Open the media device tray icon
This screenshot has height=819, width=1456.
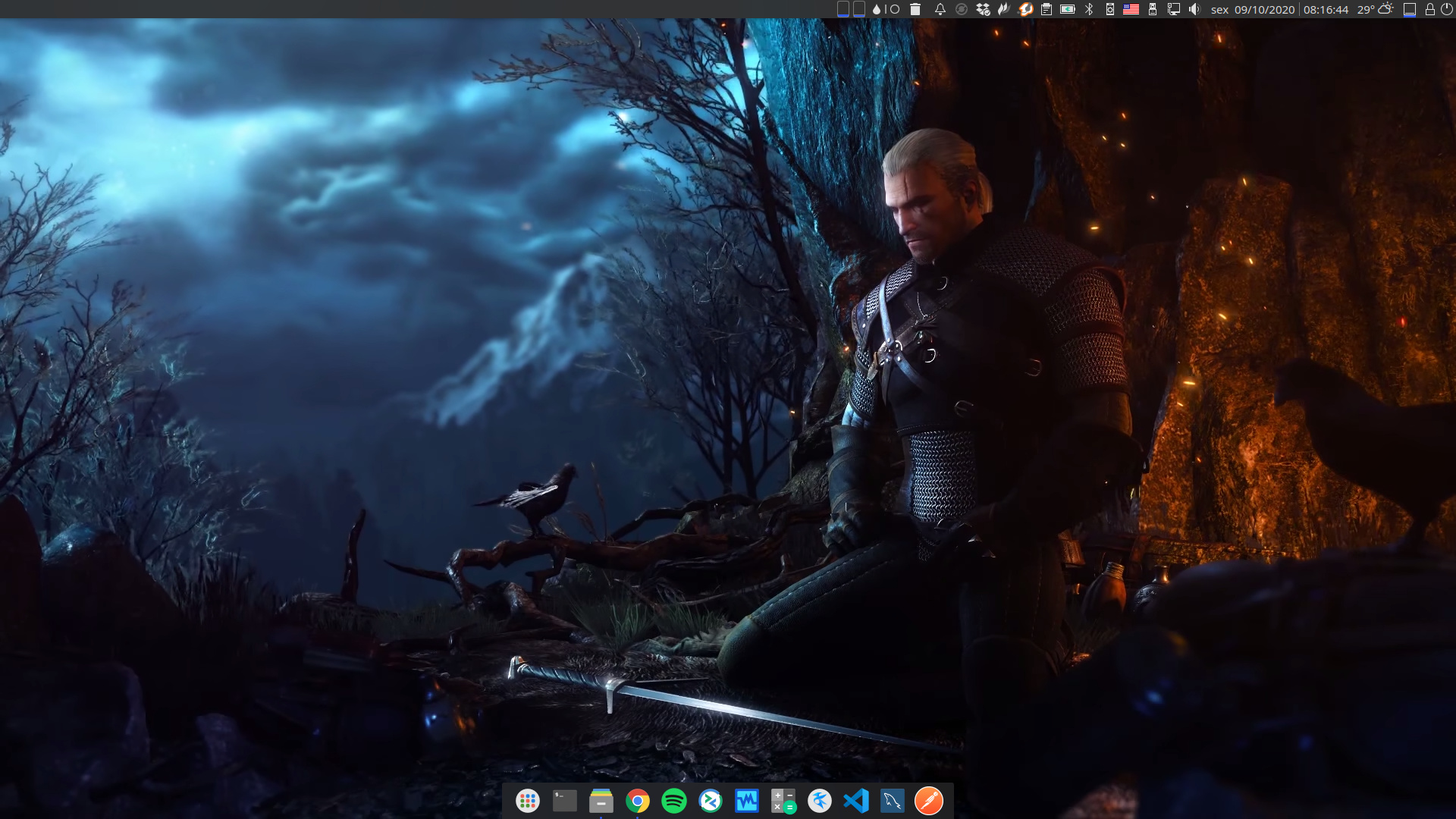1110,9
